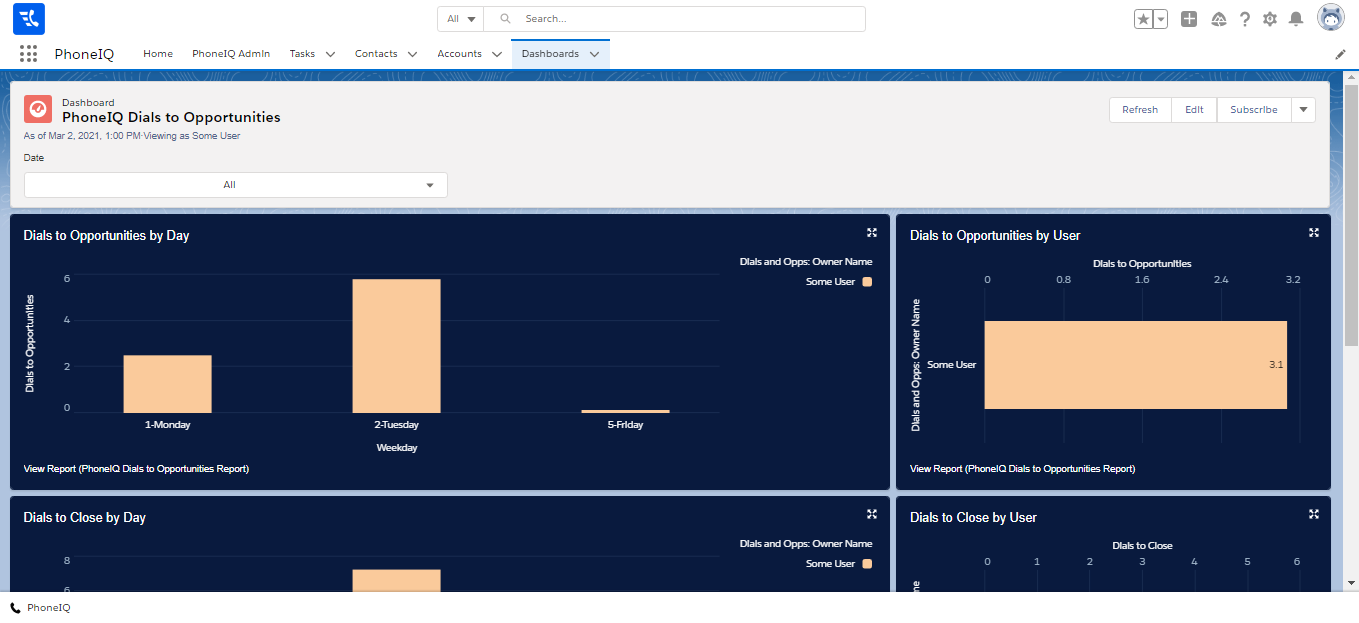Expand the Dials to Opportunities by User chart

(1314, 233)
